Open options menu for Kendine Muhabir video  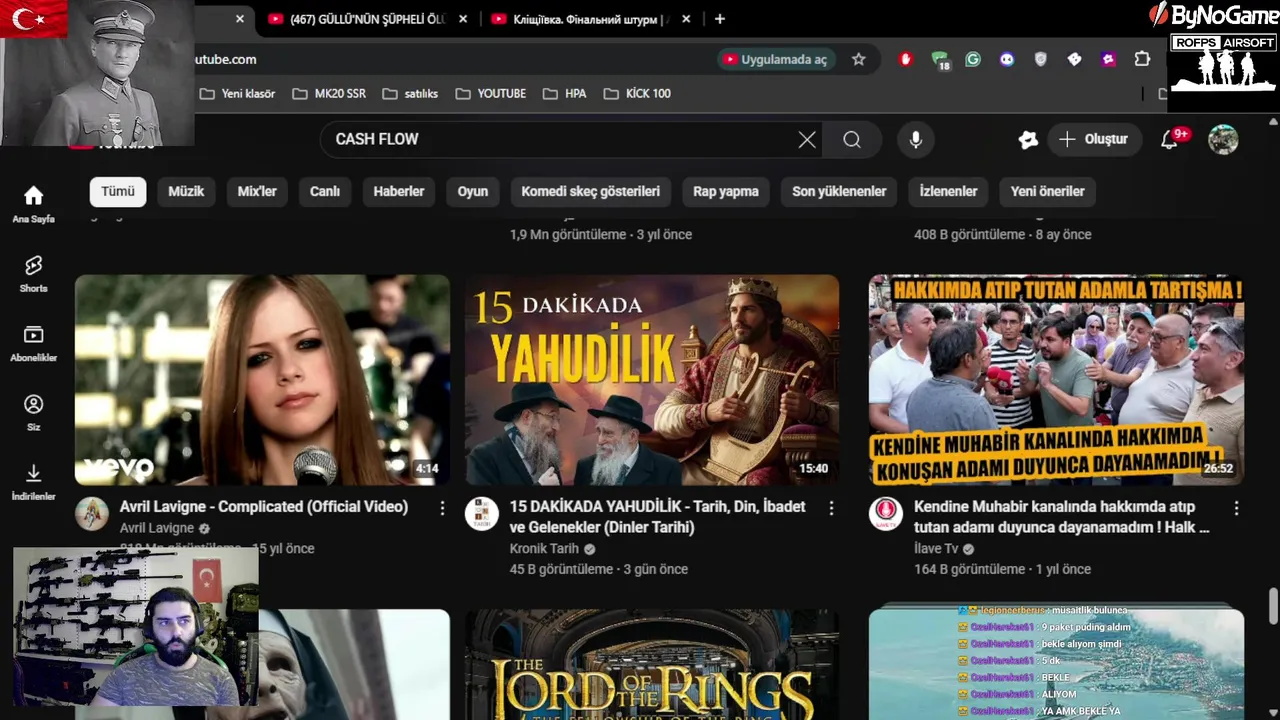[1236, 509]
